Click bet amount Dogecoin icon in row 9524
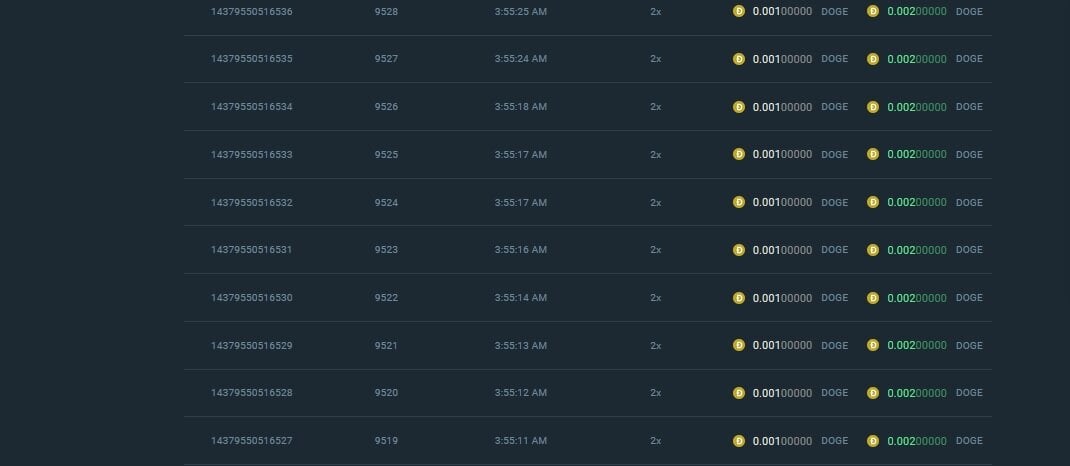The width and height of the screenshot is (1070, 466). tap(739, 202)
